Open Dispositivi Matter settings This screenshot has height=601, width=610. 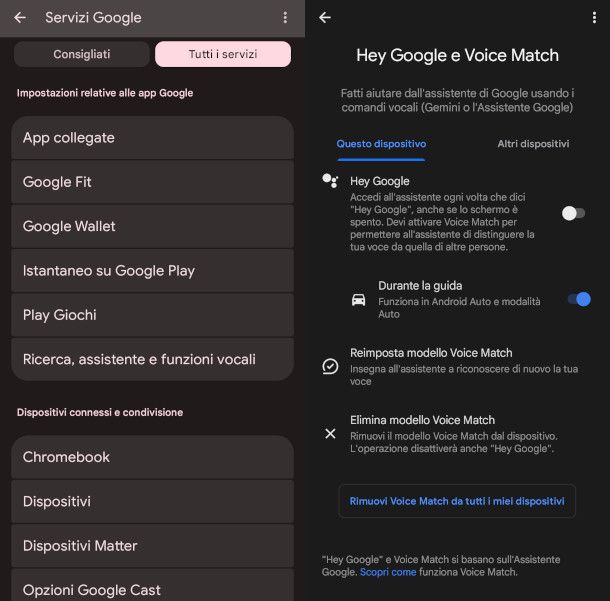click(152, 546)
